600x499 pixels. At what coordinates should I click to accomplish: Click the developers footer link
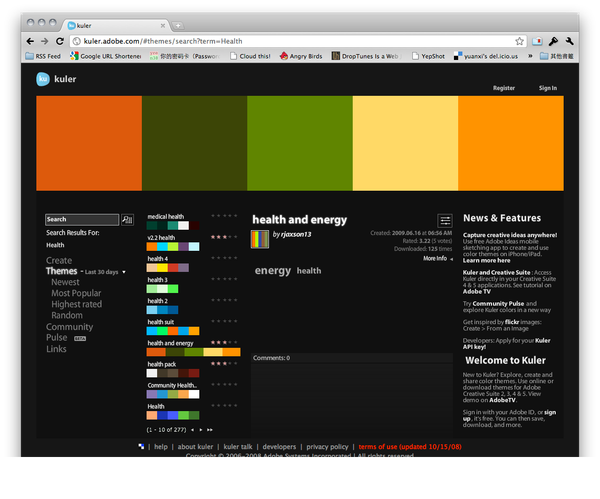(279, 447)
